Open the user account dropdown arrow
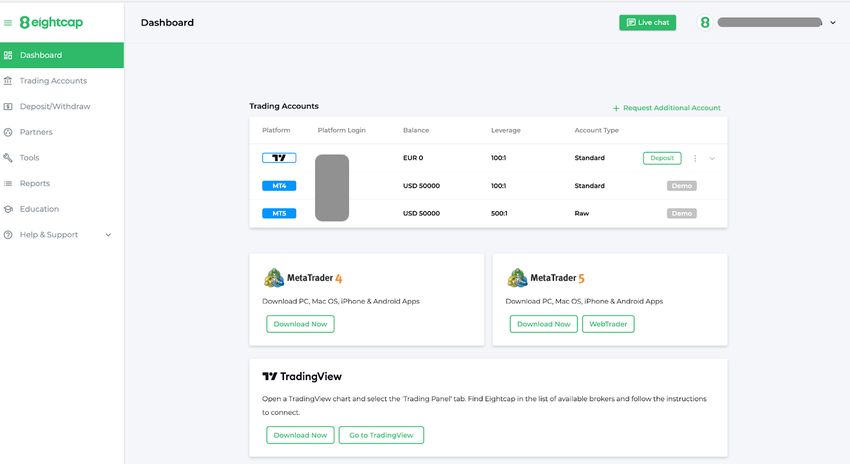This screenshot has height=464, width=850. [x=833, y=23]
